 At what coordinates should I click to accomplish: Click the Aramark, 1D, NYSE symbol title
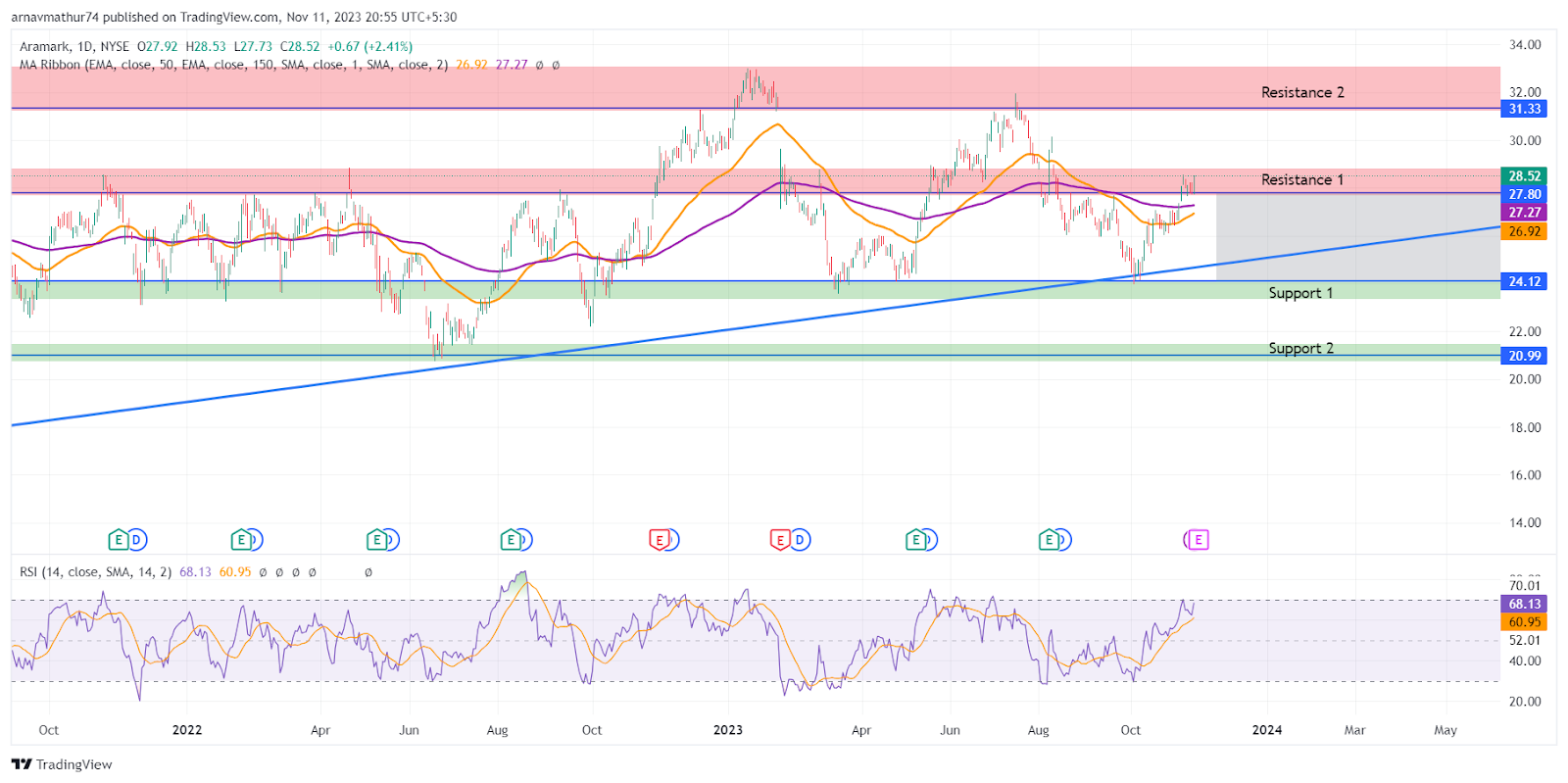click(74, 46)
